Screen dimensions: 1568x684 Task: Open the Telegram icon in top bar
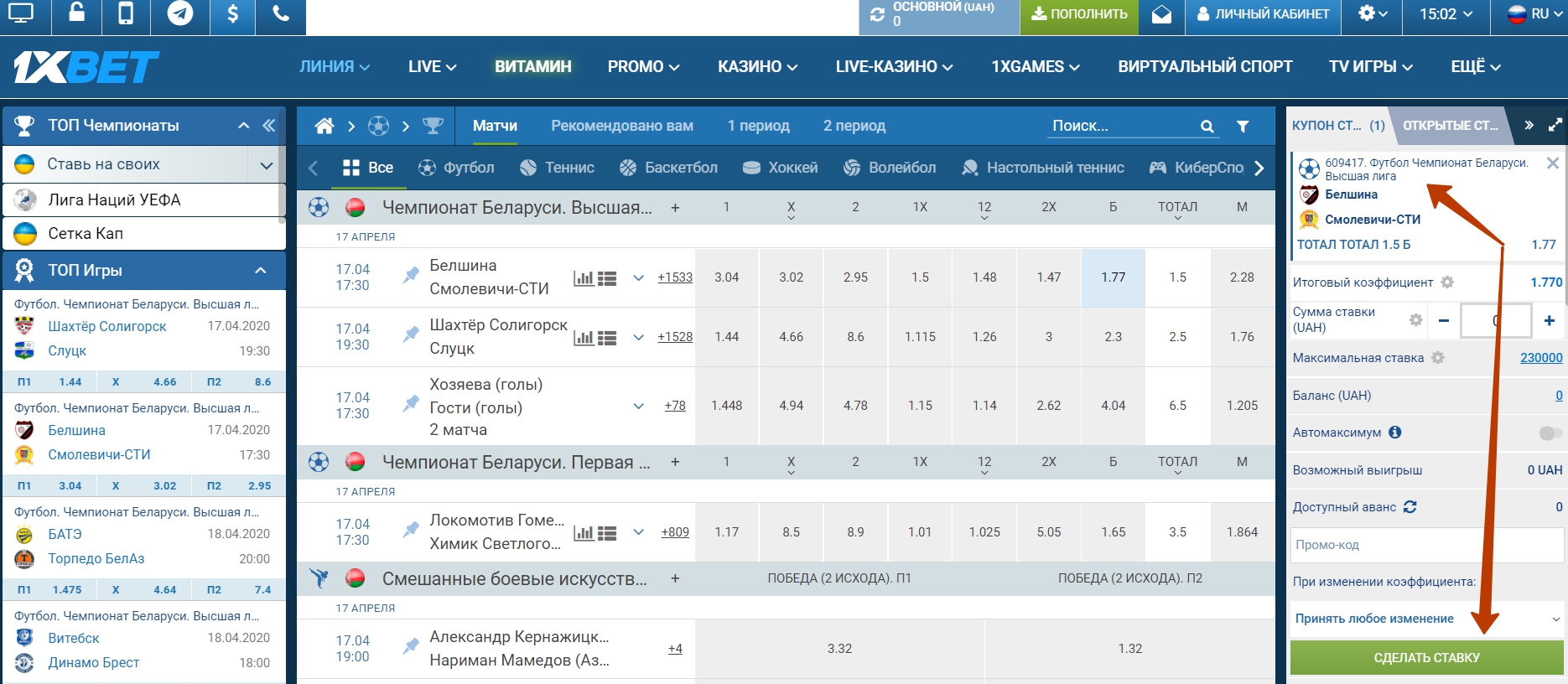pos(179,13)
